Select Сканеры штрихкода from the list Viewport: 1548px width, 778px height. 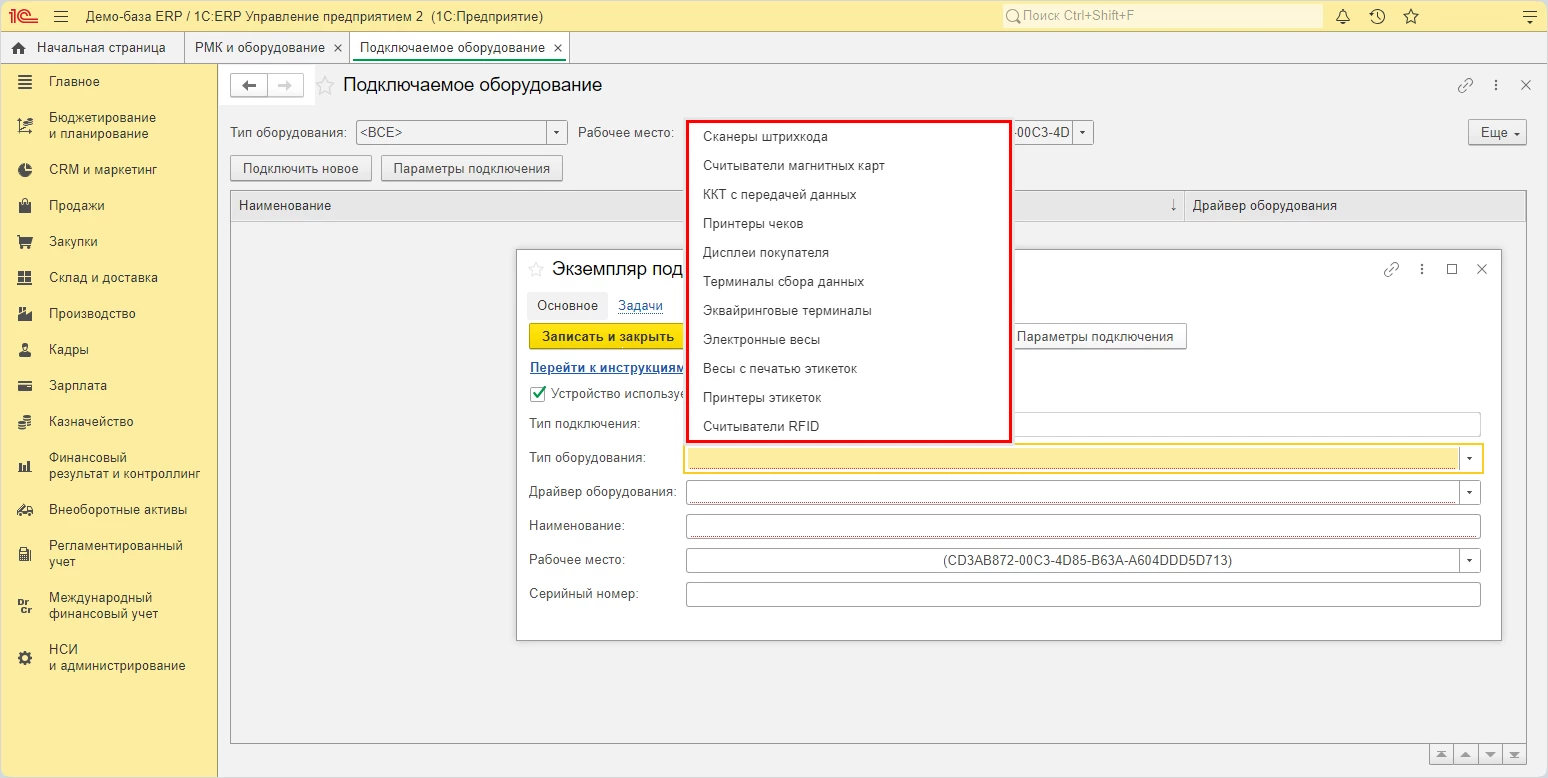click(x=765, y=136)
